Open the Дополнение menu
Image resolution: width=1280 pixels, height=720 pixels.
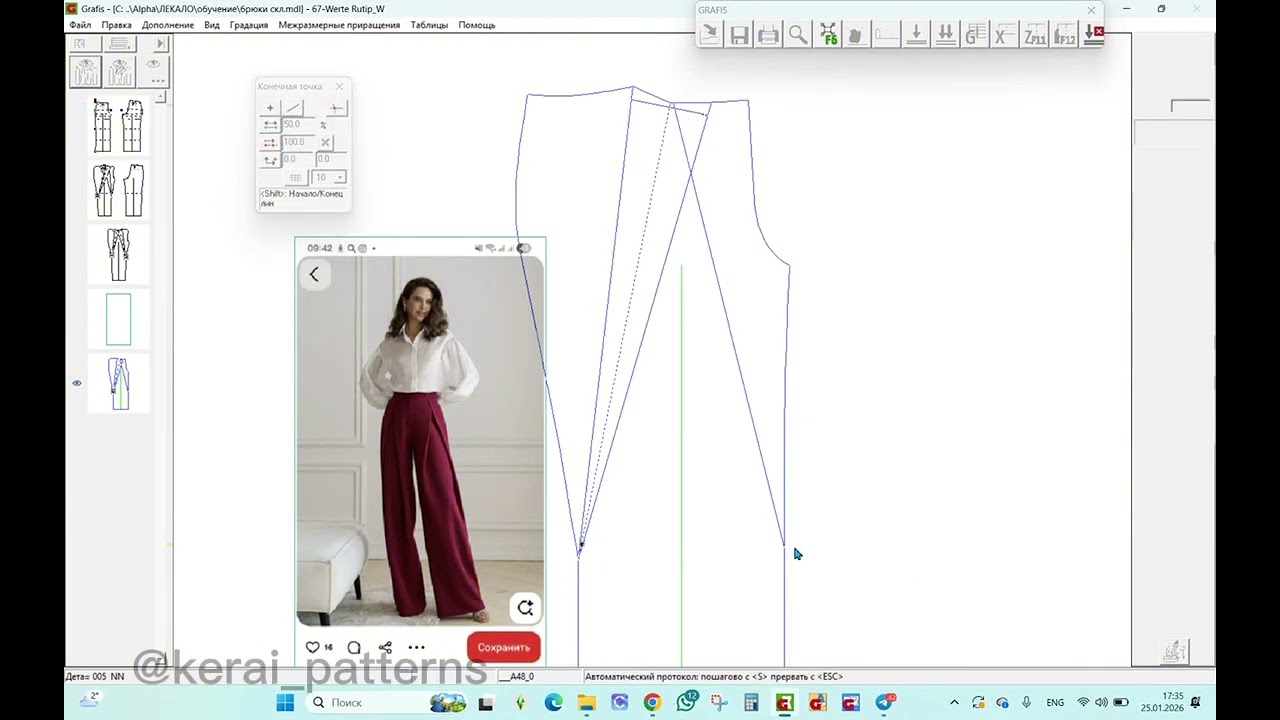(x=168, y=25)
